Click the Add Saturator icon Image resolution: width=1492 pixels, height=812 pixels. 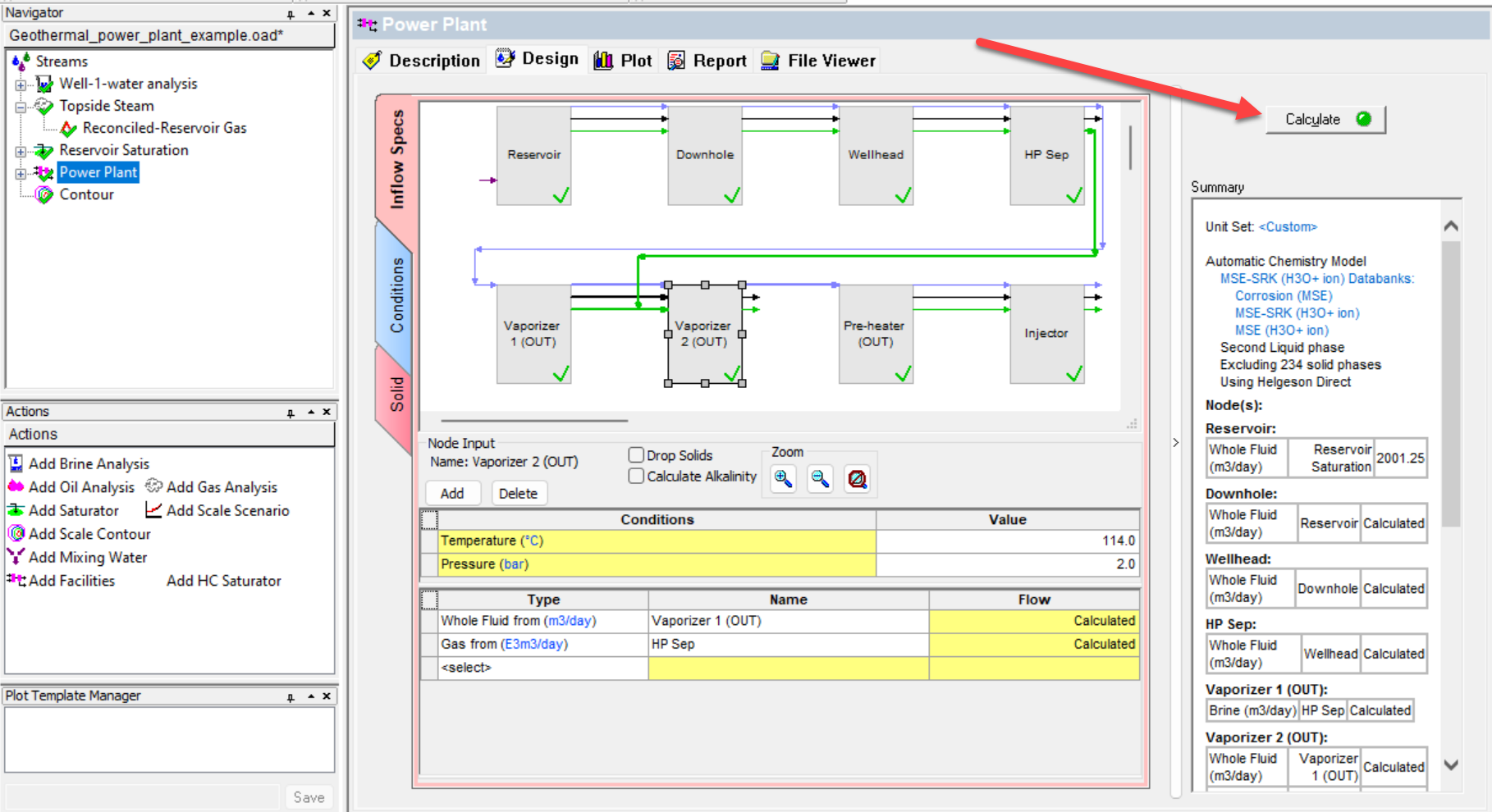point(16,510)
